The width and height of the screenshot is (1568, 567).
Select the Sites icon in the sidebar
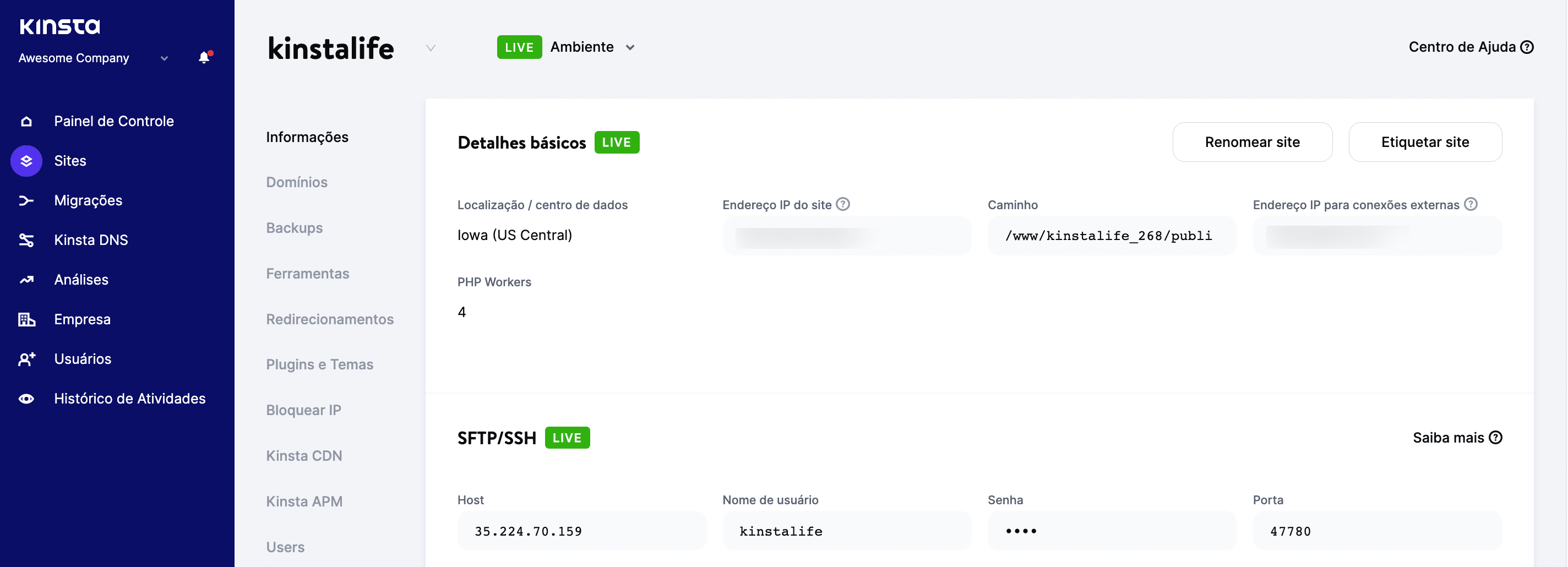click(27, 161)
